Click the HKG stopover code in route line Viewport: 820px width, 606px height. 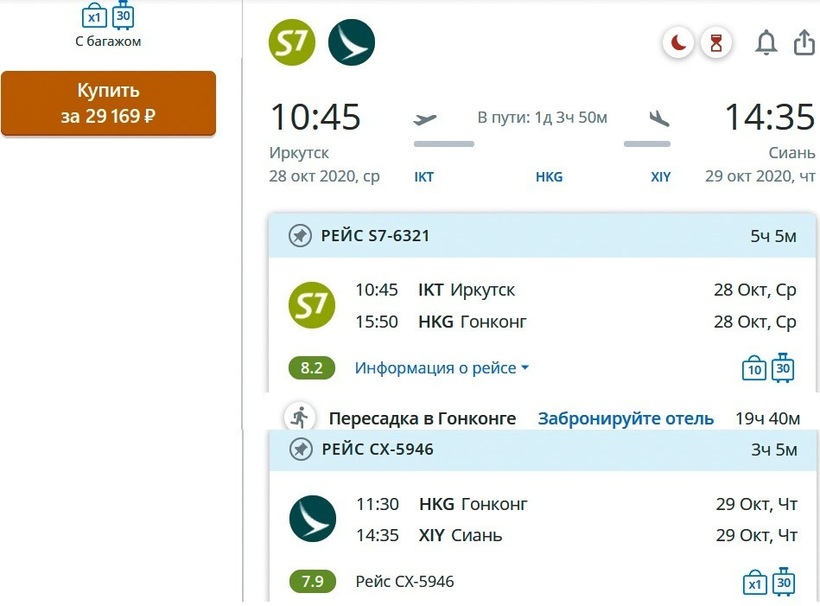[x=549, y=177]
